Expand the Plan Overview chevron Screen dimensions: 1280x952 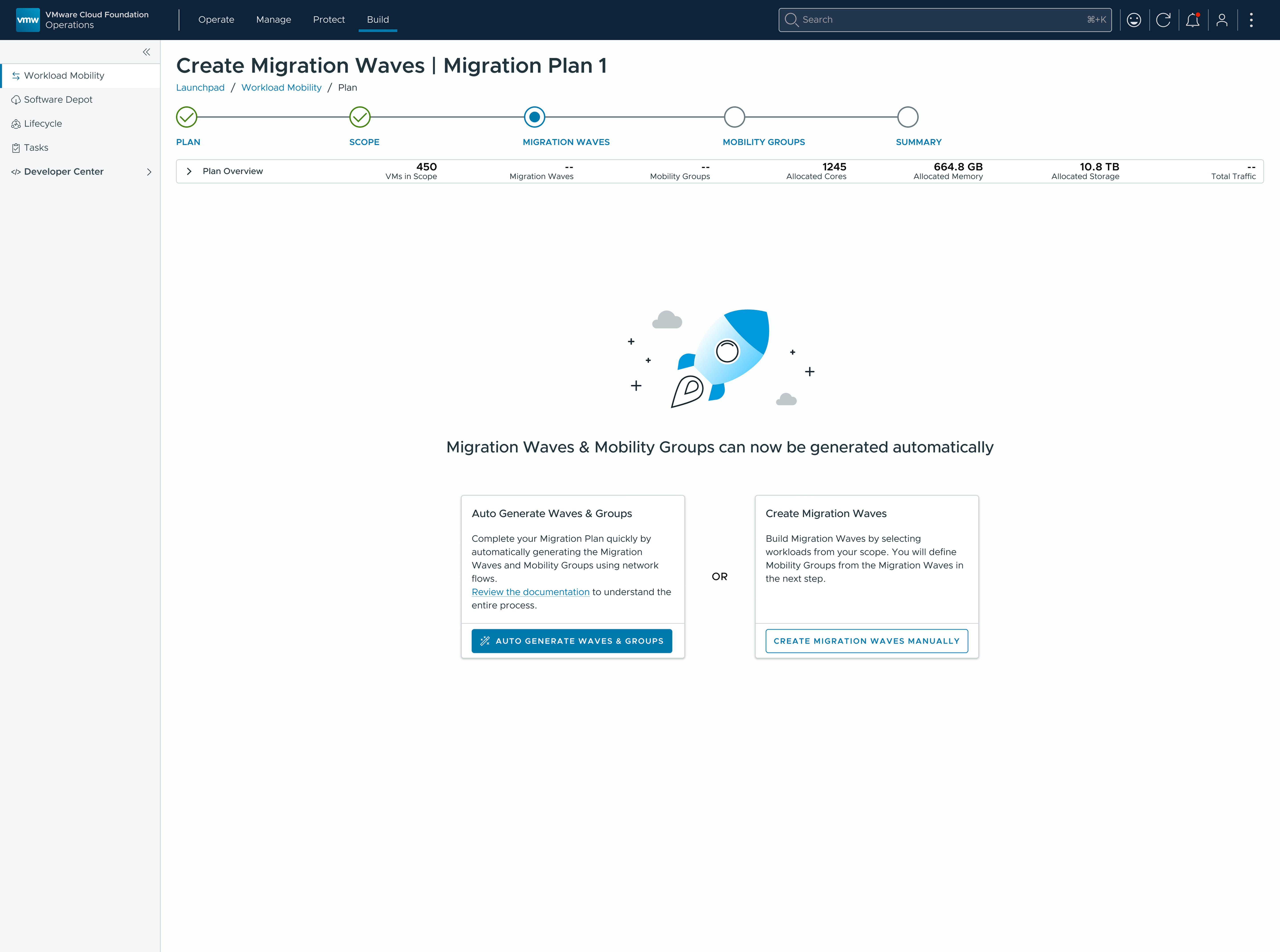189,171
